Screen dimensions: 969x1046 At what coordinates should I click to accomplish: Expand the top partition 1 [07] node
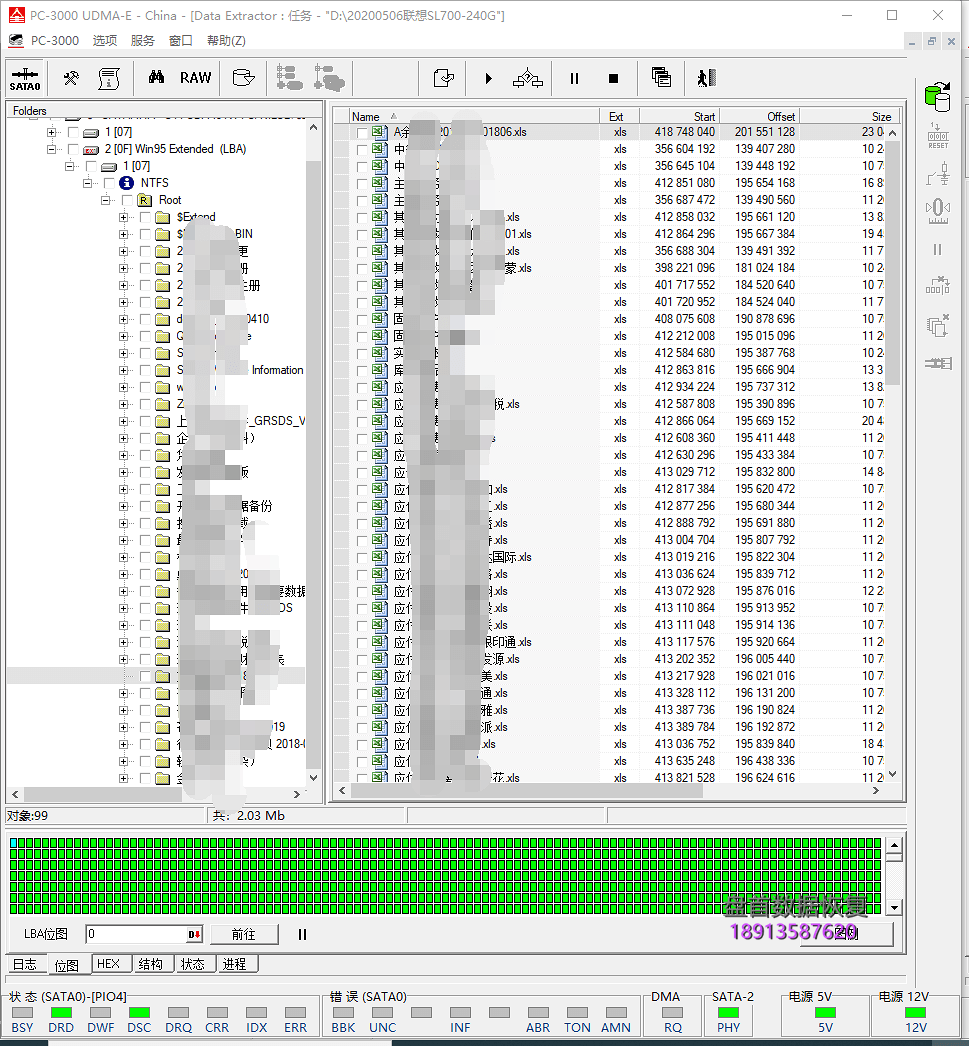coord(51,132)
